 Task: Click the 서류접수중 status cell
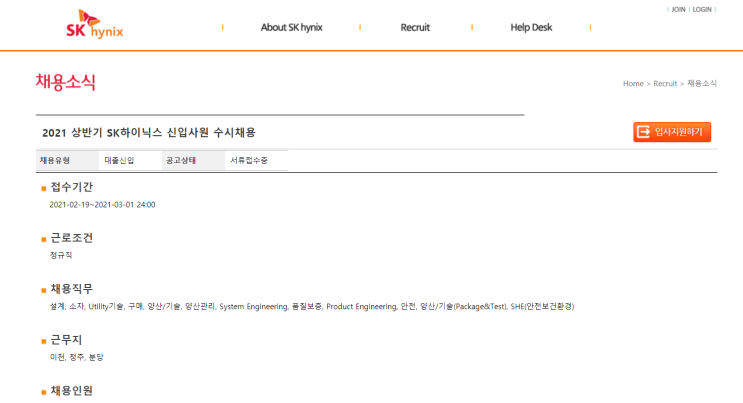256,160
